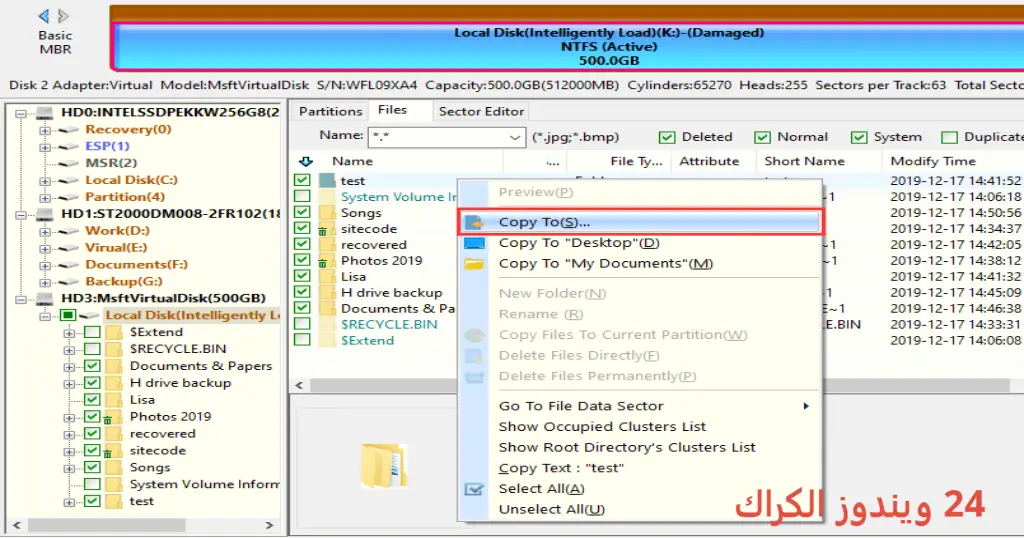The height and width of the screenshot is (538, 1024).
Task: Toggle the Deleted filter checkbox
Action: coord(667,137)
